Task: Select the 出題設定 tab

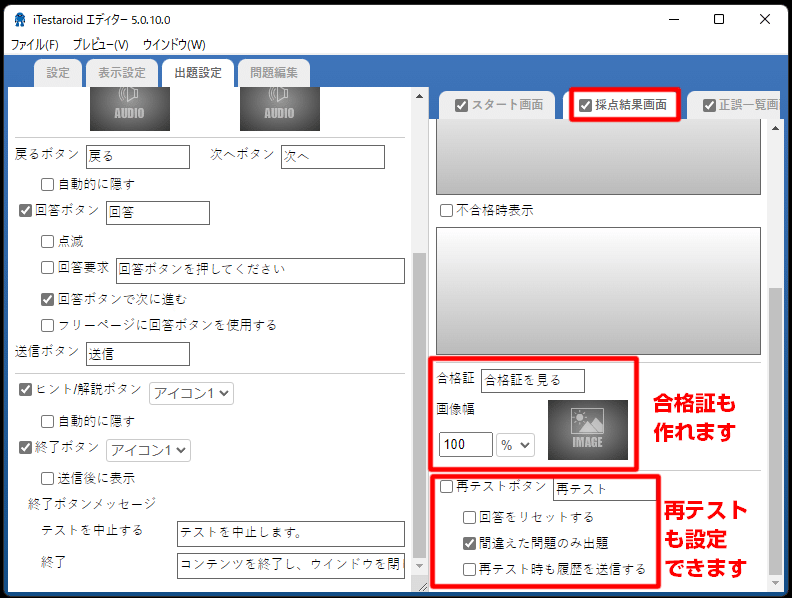Action: coord(198,73)
